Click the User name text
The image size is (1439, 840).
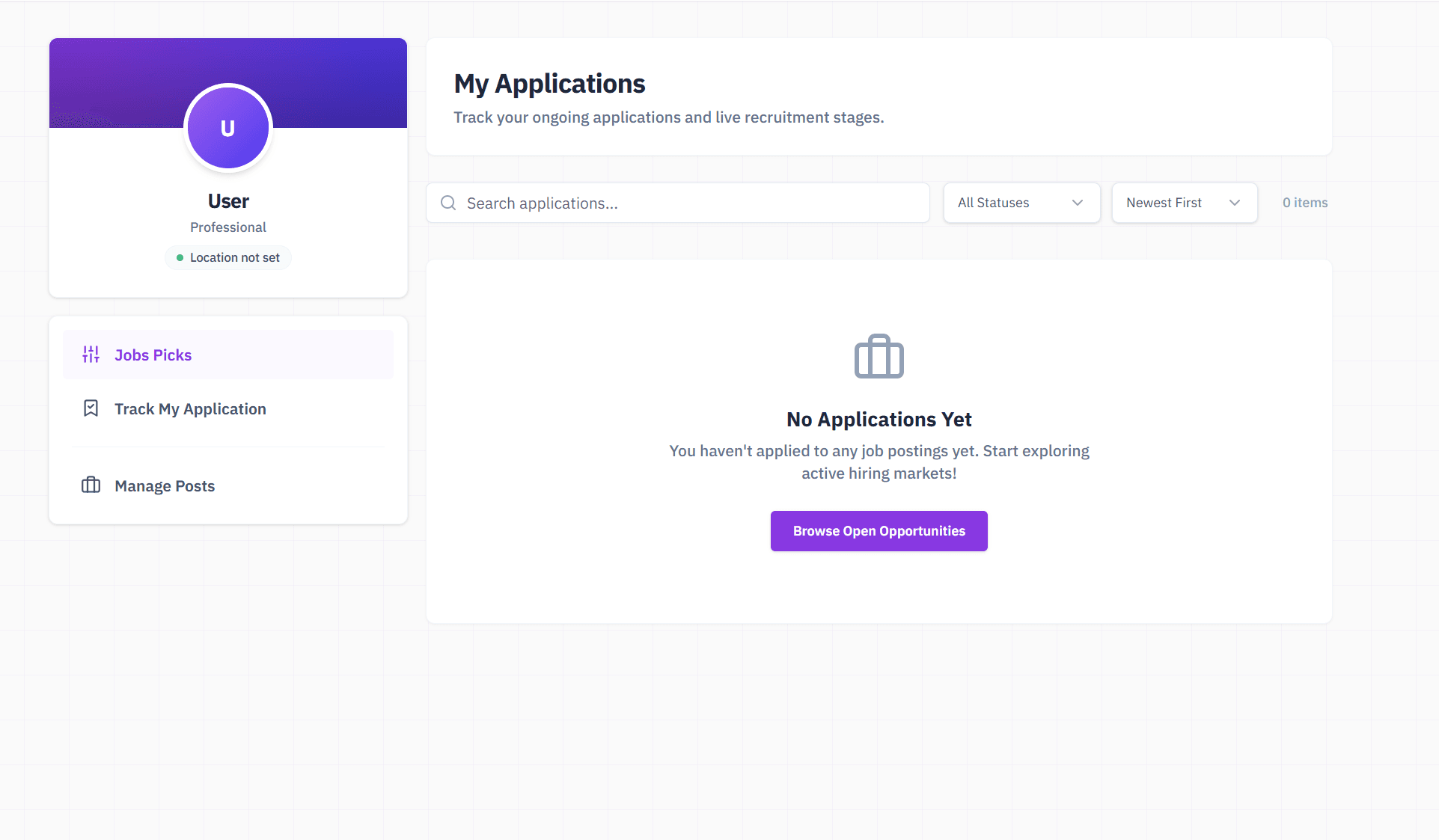coord(228,201)
